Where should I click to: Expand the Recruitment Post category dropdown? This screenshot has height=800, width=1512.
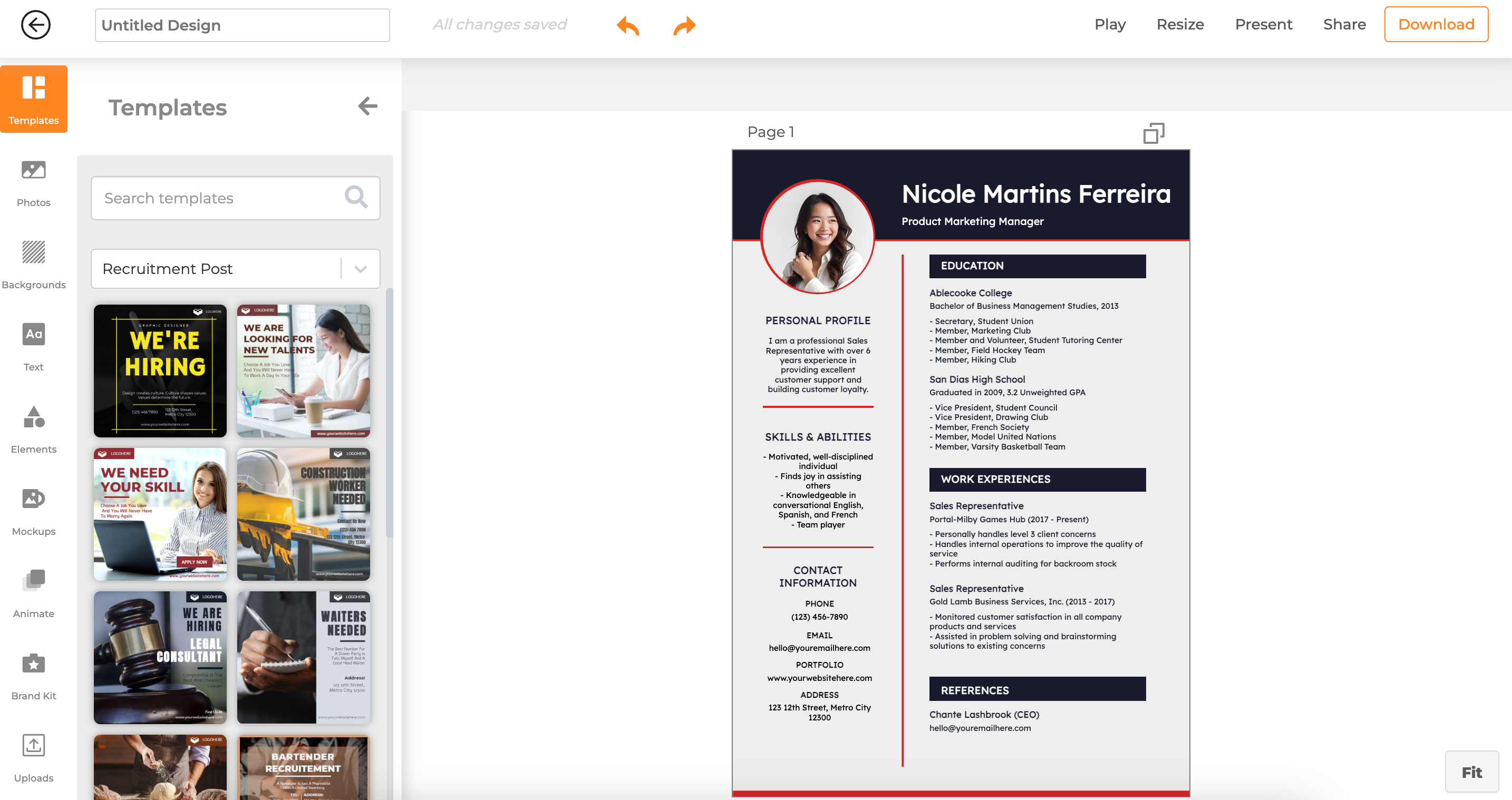361,269
